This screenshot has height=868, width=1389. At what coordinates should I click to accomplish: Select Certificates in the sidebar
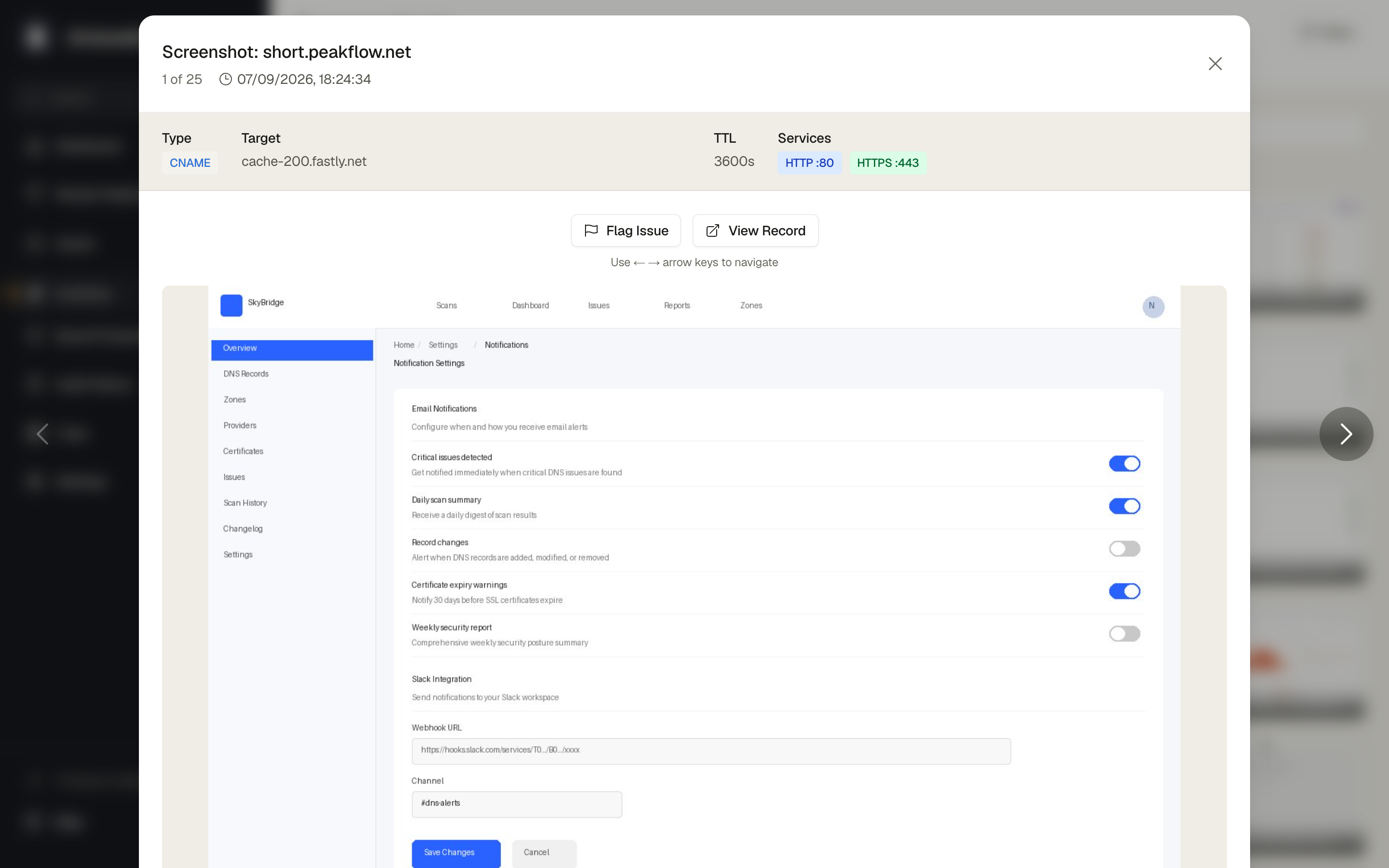pyautogui.click(x=243, y=451)
